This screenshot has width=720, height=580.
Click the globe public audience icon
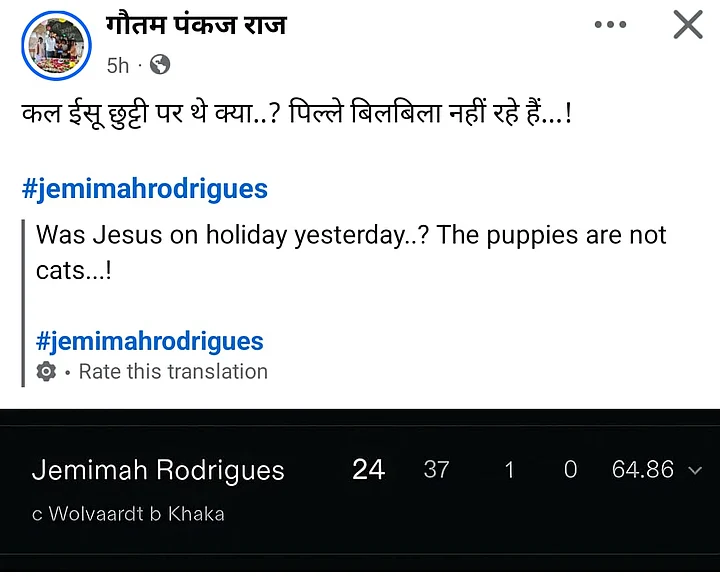point(159,65)
